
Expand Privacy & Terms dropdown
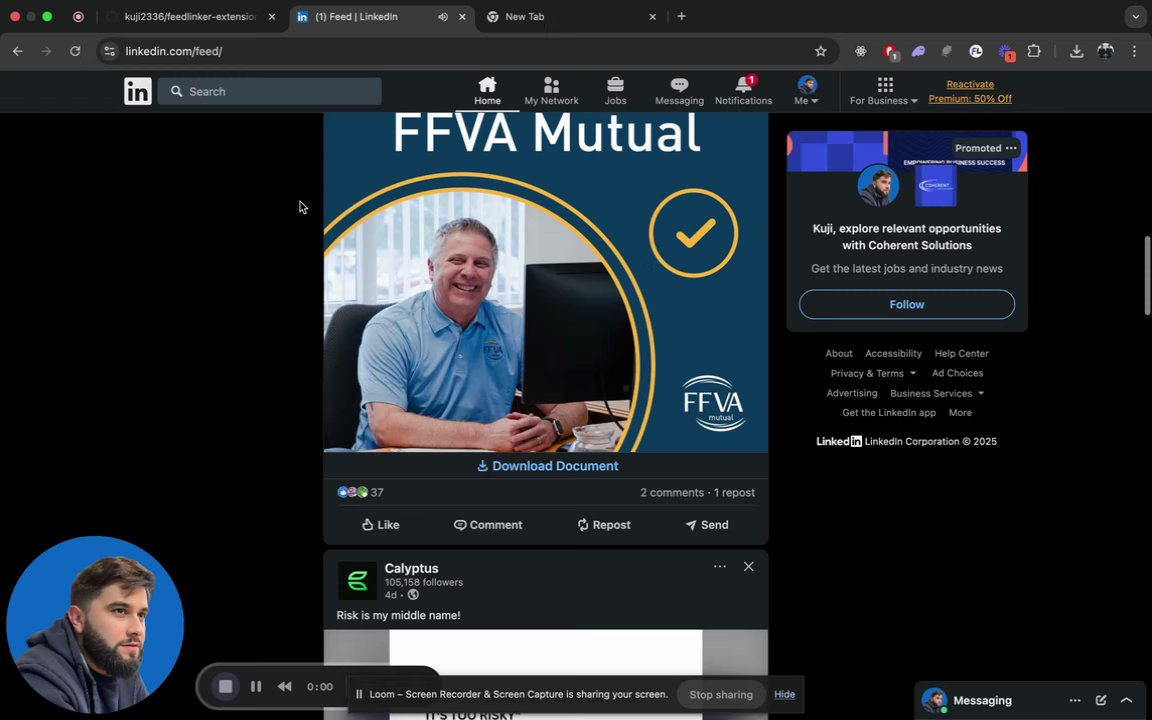(x=873, y=373)
